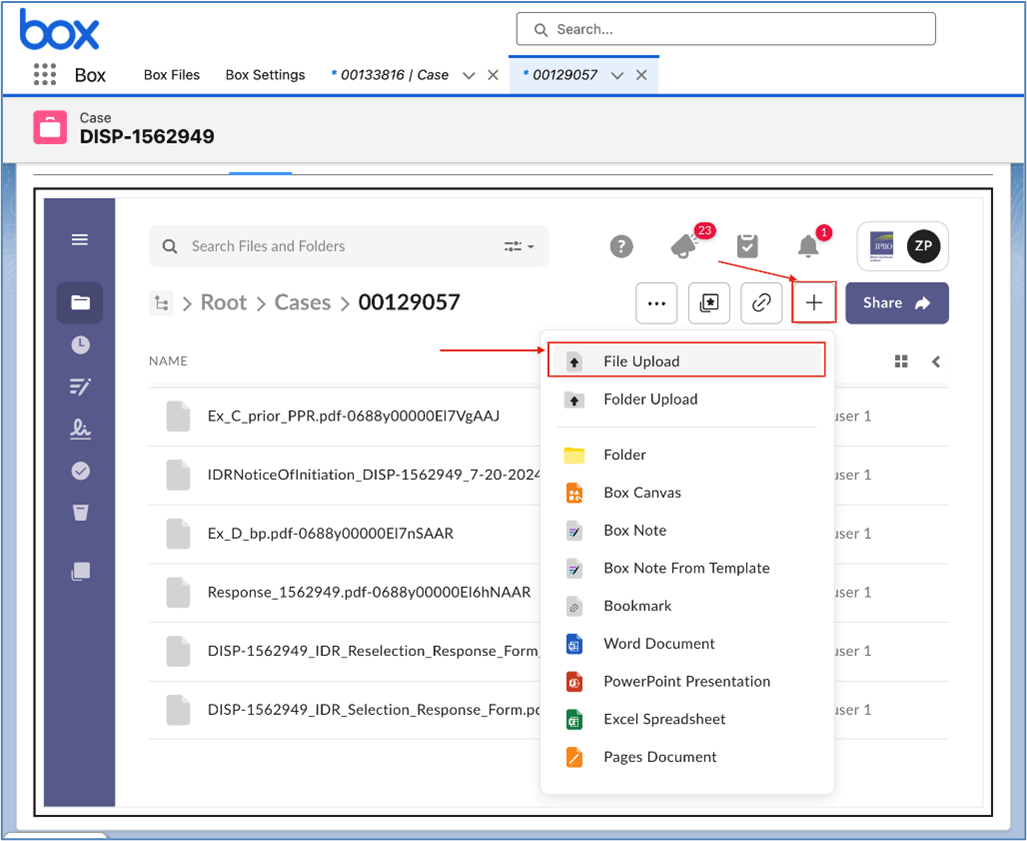Go to Root in the breadcrumb
Image resolution: width=1027 pixels, height=841 pixels.
pyautogui.click(x=223, y=303)
